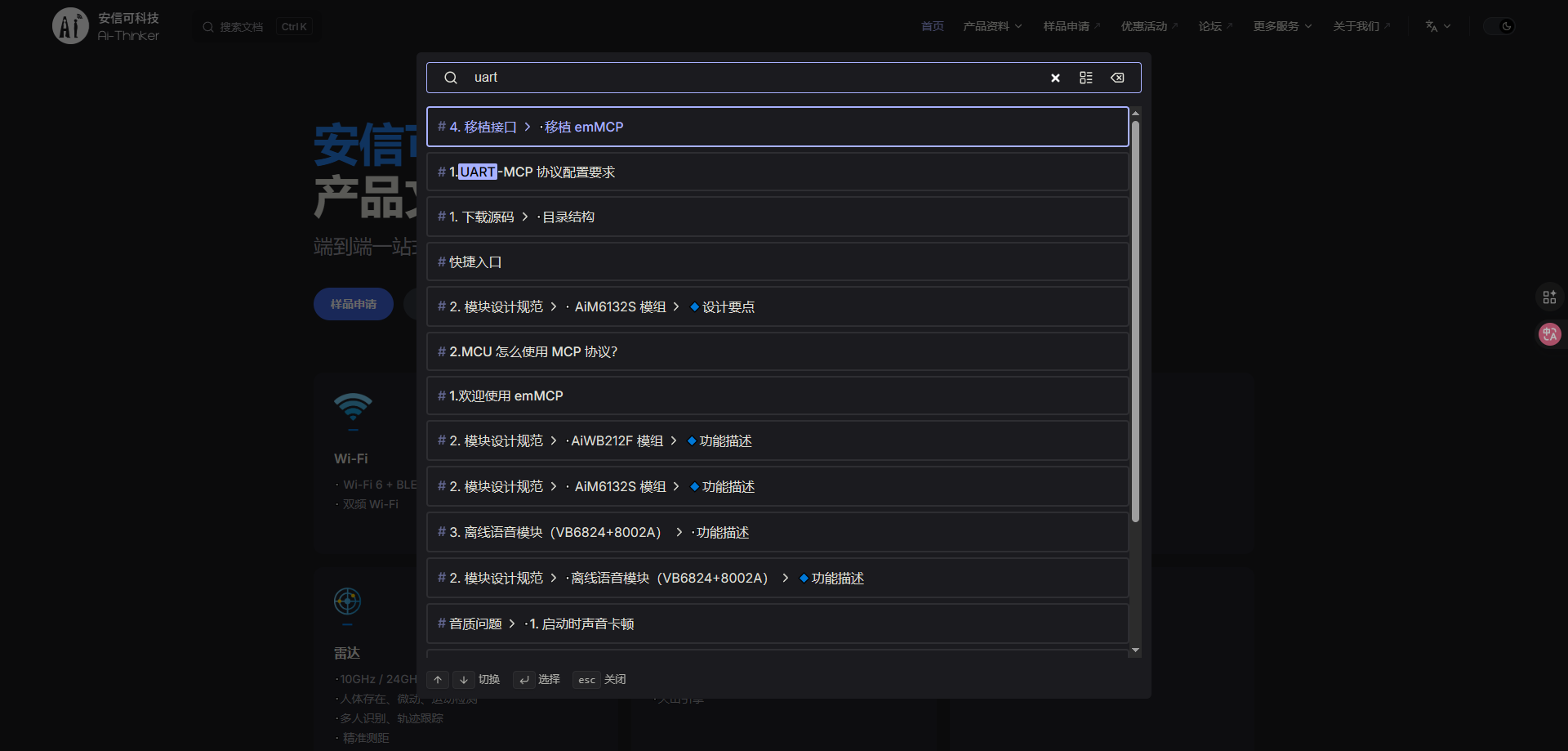The image size is (1568, 751).
Task: Open the floating widgets grid button
Action: (1549, 297)
